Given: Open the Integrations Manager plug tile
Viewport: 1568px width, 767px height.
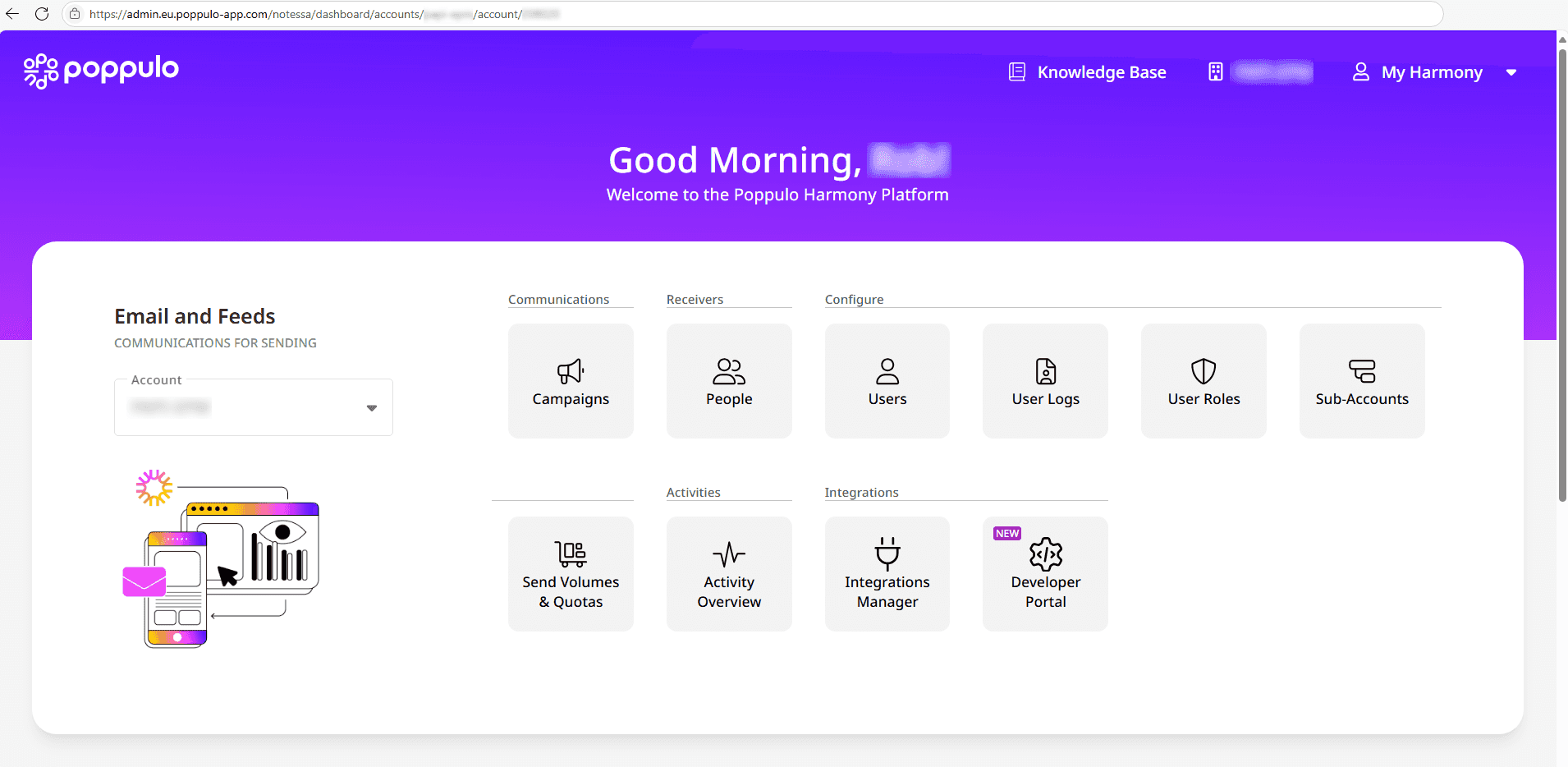Looking at the screenshot, I should (x=887, y=574).
